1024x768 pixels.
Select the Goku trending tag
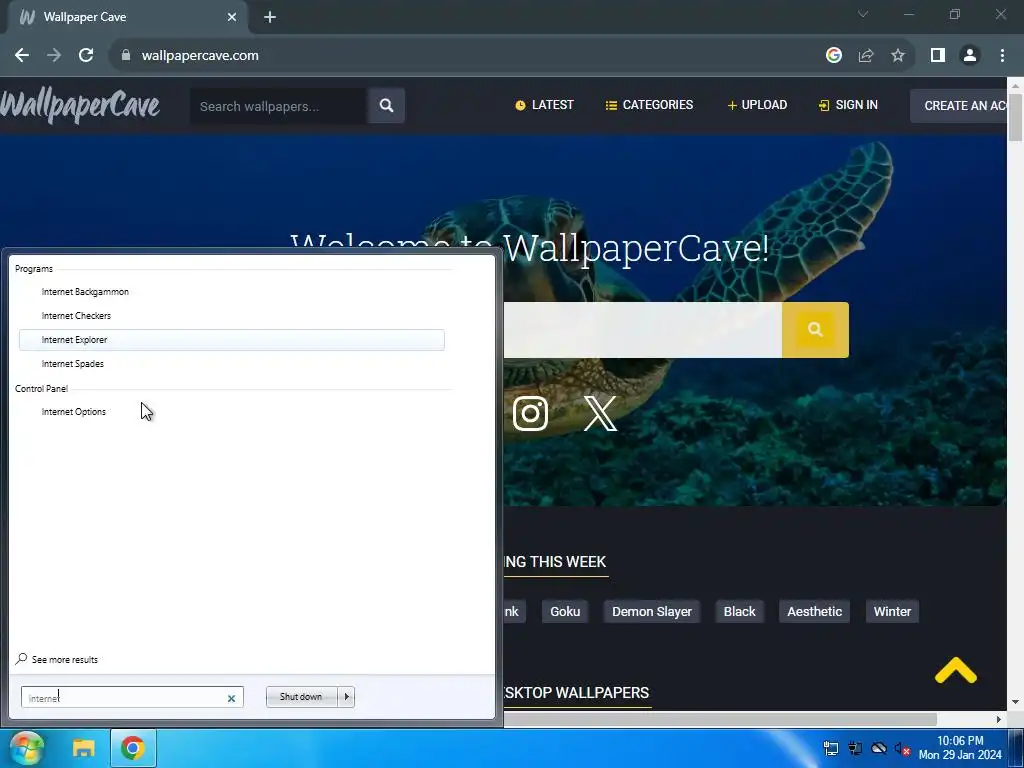tap(565, 612)
